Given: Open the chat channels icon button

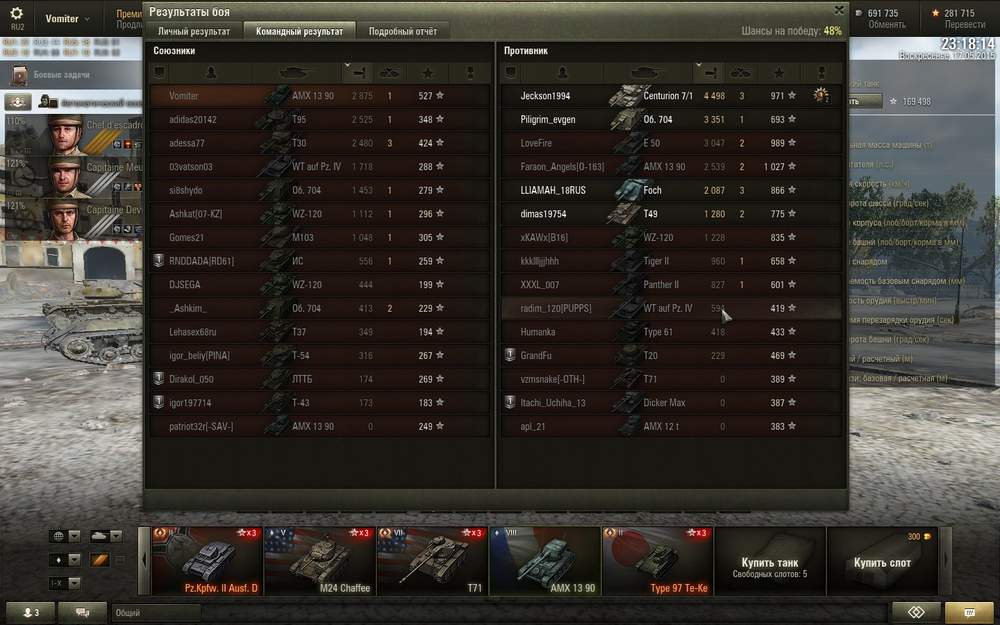Looking at the screenshot, I should pos(82,612).
